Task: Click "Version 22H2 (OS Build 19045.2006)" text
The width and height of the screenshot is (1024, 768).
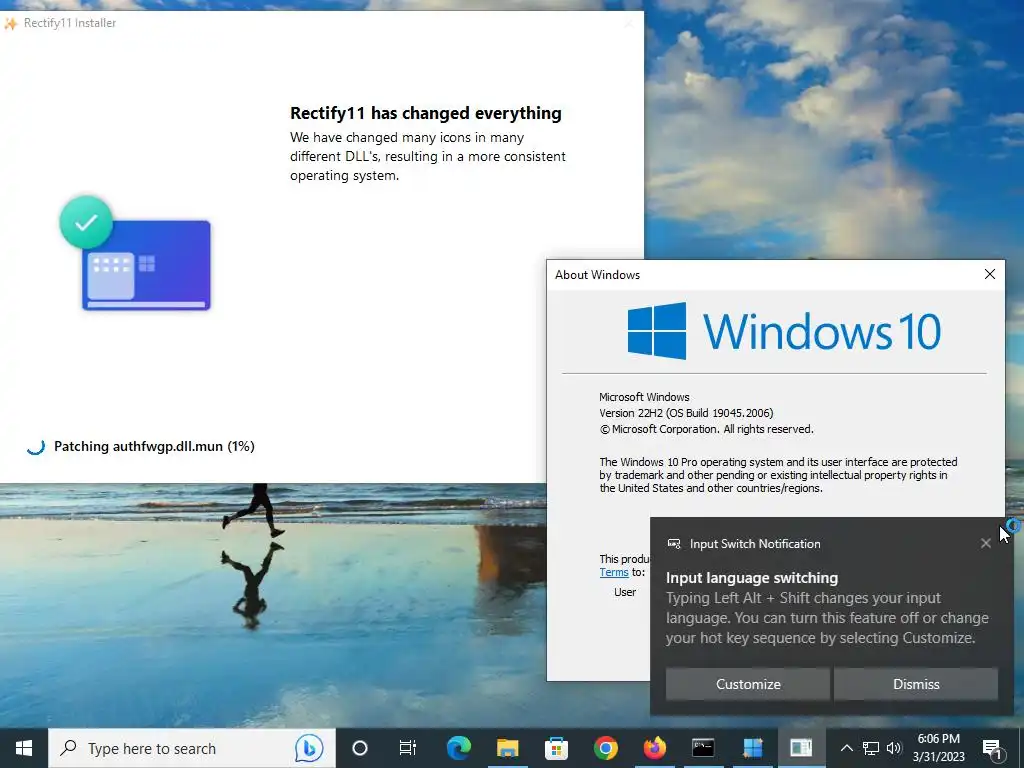Action: click(x=686, y=413)
